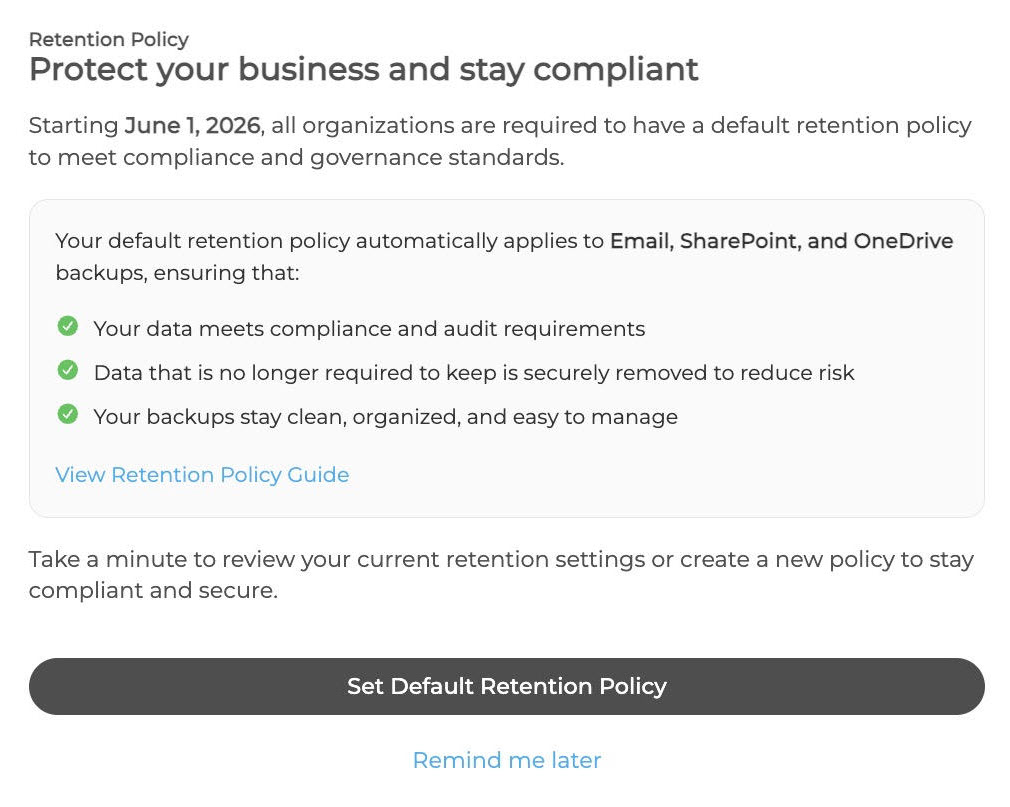Open the View Retention Policy Guide link
This screenshot has width=1010, height=807.
202,475
